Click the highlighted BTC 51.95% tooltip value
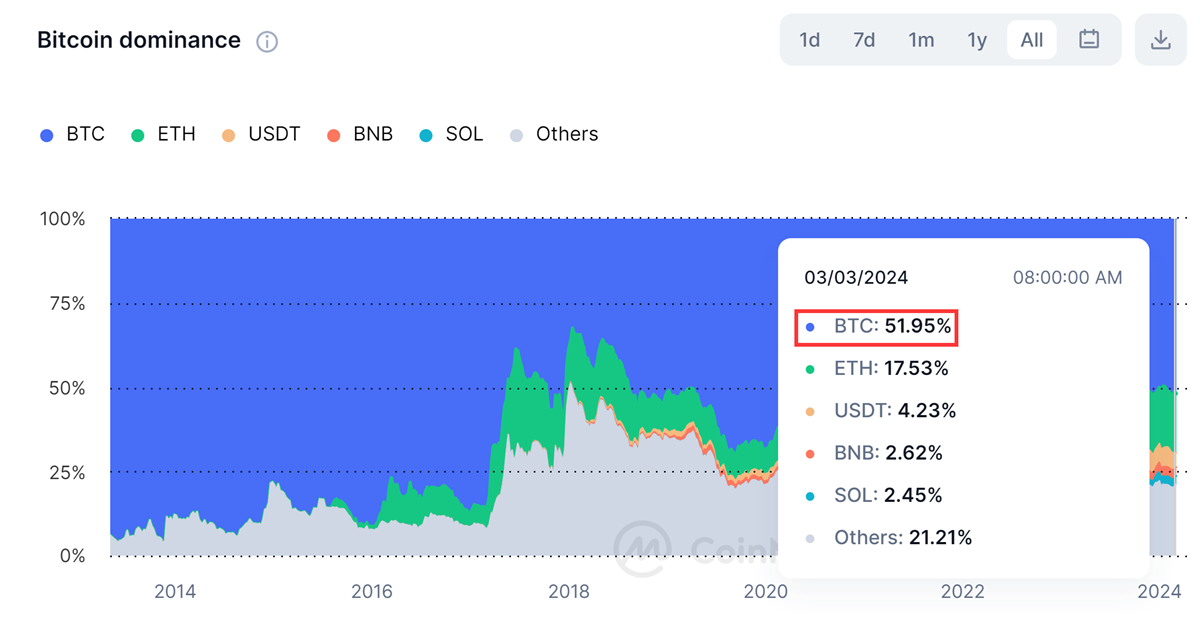 click(x=879, y=326)
